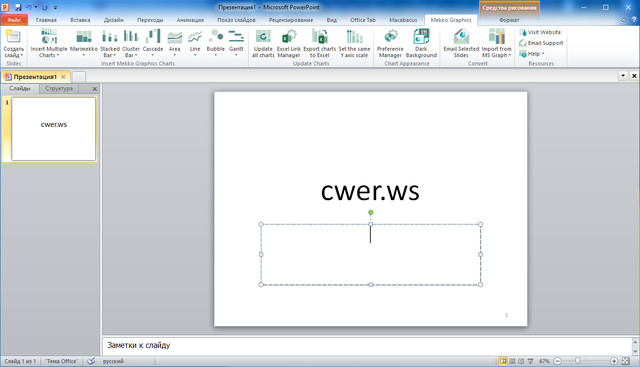This screenshot has height=367, width=640.
Task: Expand the Marimekko dropdown arrow
Action: point(84,55)
